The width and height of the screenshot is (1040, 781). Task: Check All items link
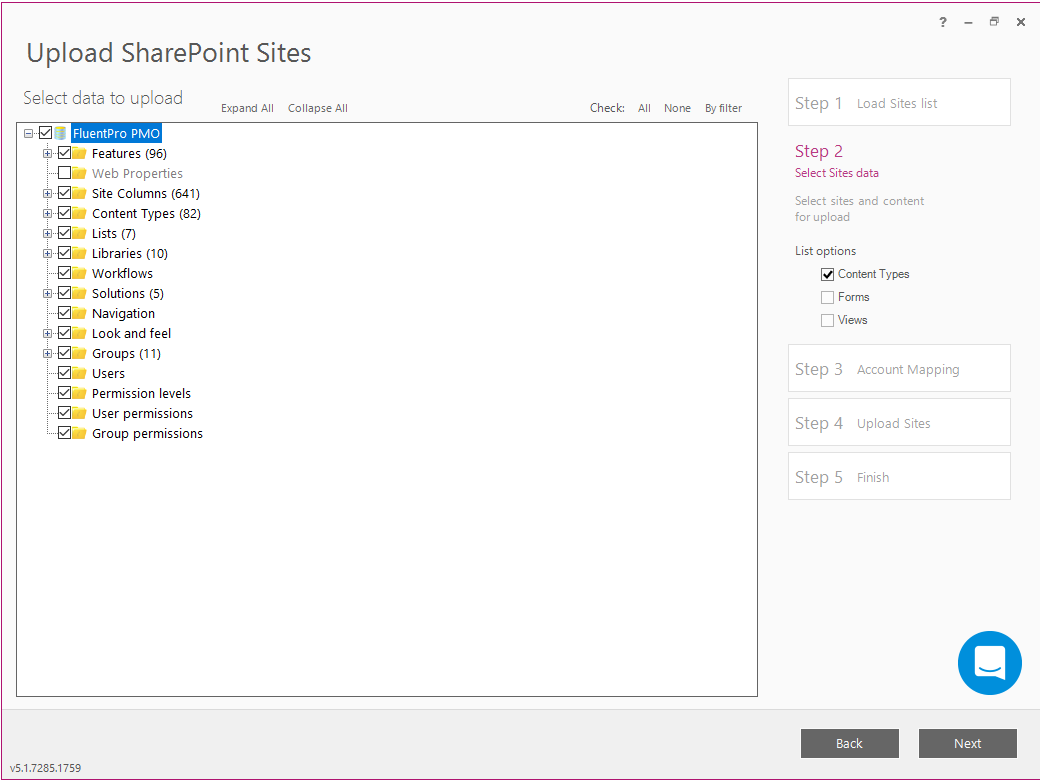644,108
